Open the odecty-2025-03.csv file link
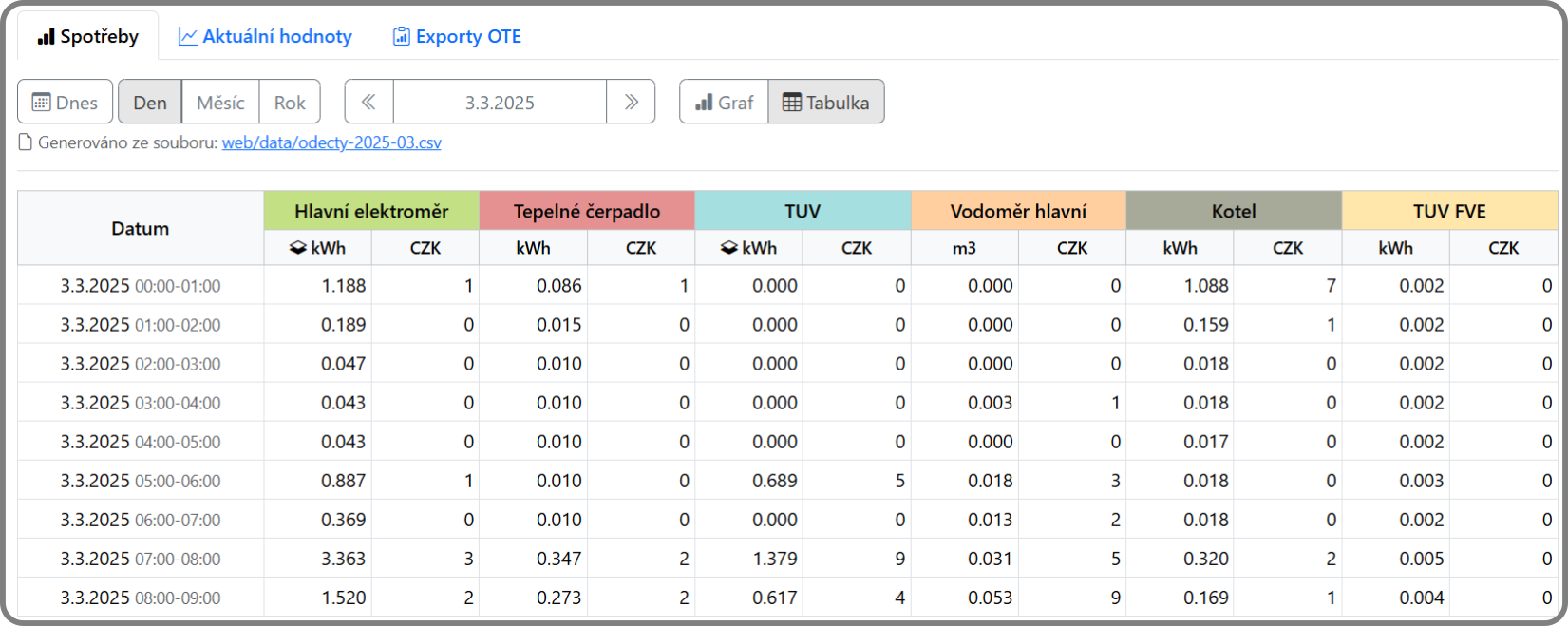This screenshot has width=1568, height=626. [331, 142]
